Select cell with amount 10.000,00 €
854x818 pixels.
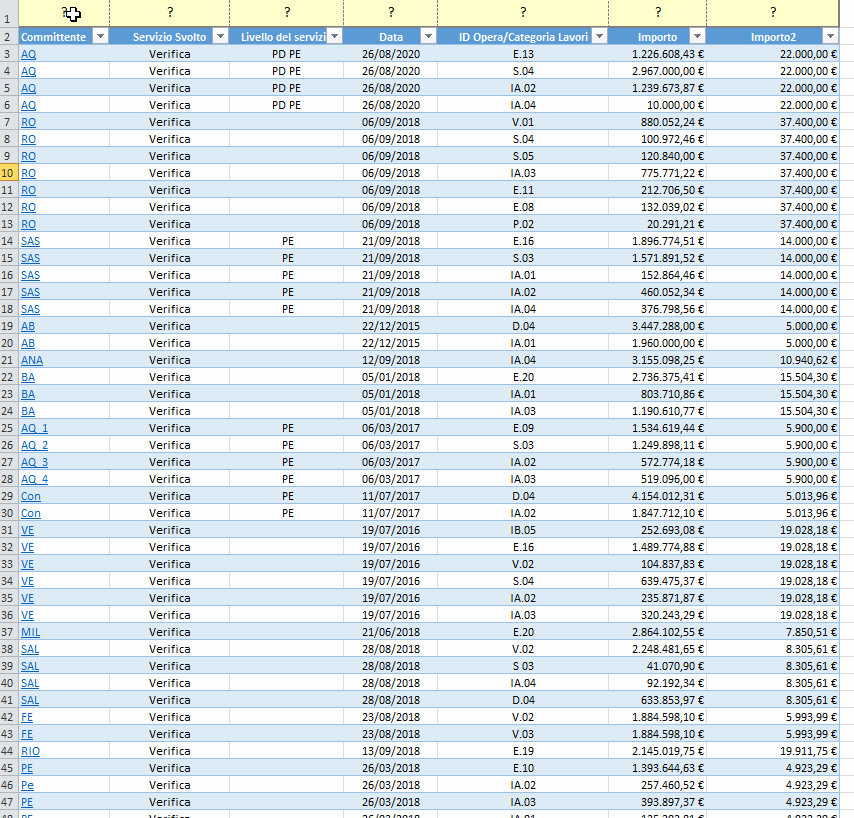657,105
